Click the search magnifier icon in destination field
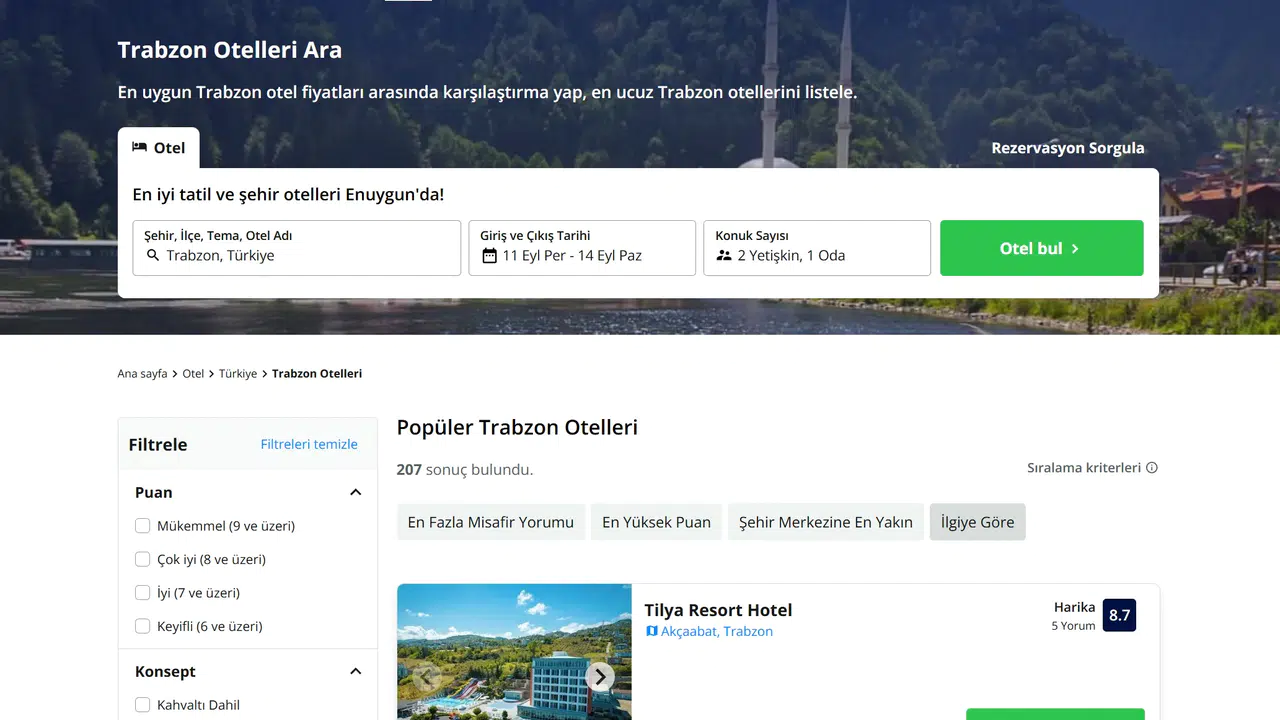Image resolution: width=1280 pixels, height=720 pixels. [x=153, y=256]
